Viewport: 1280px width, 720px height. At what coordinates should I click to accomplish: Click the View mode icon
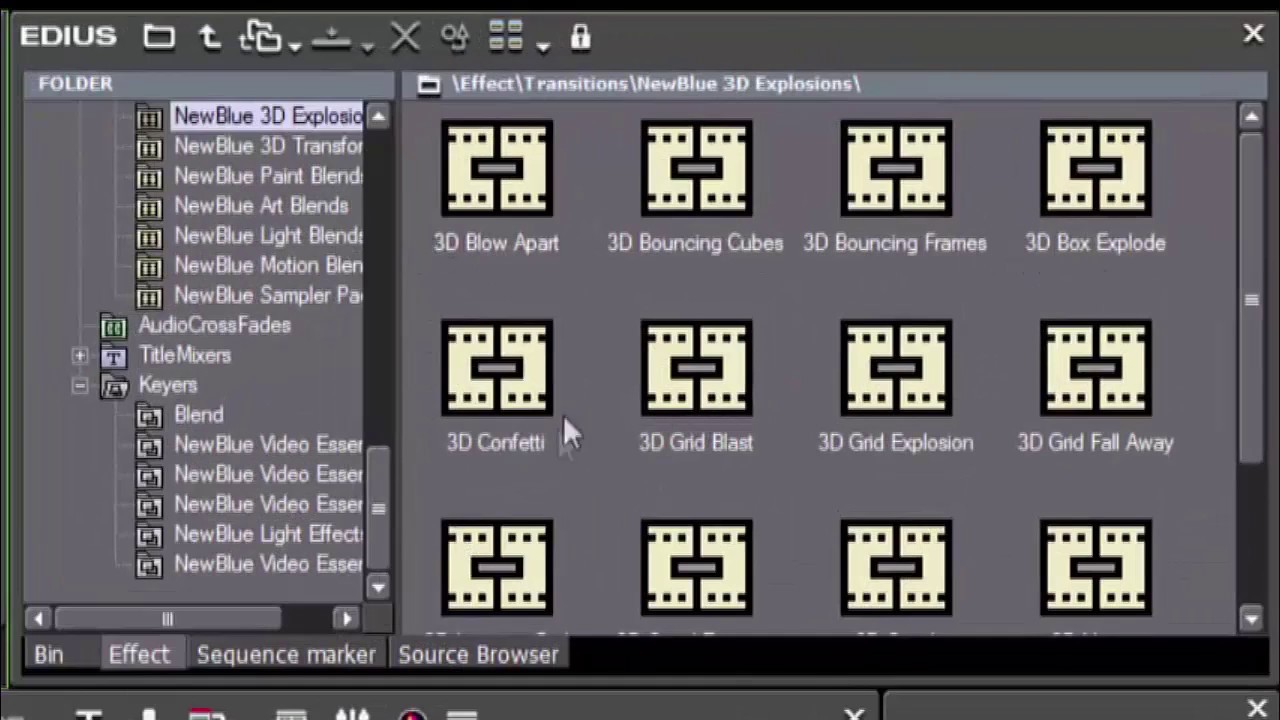(x=506, y=37)
